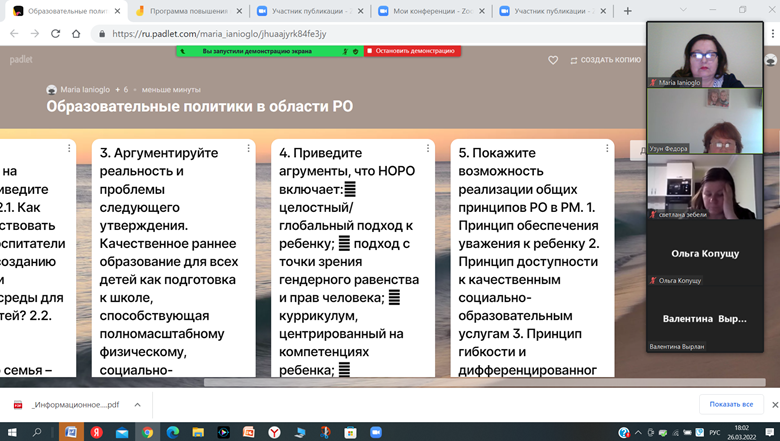780x441 pixels.
Task: Click the Создать копию remake button
Action: 606,60
